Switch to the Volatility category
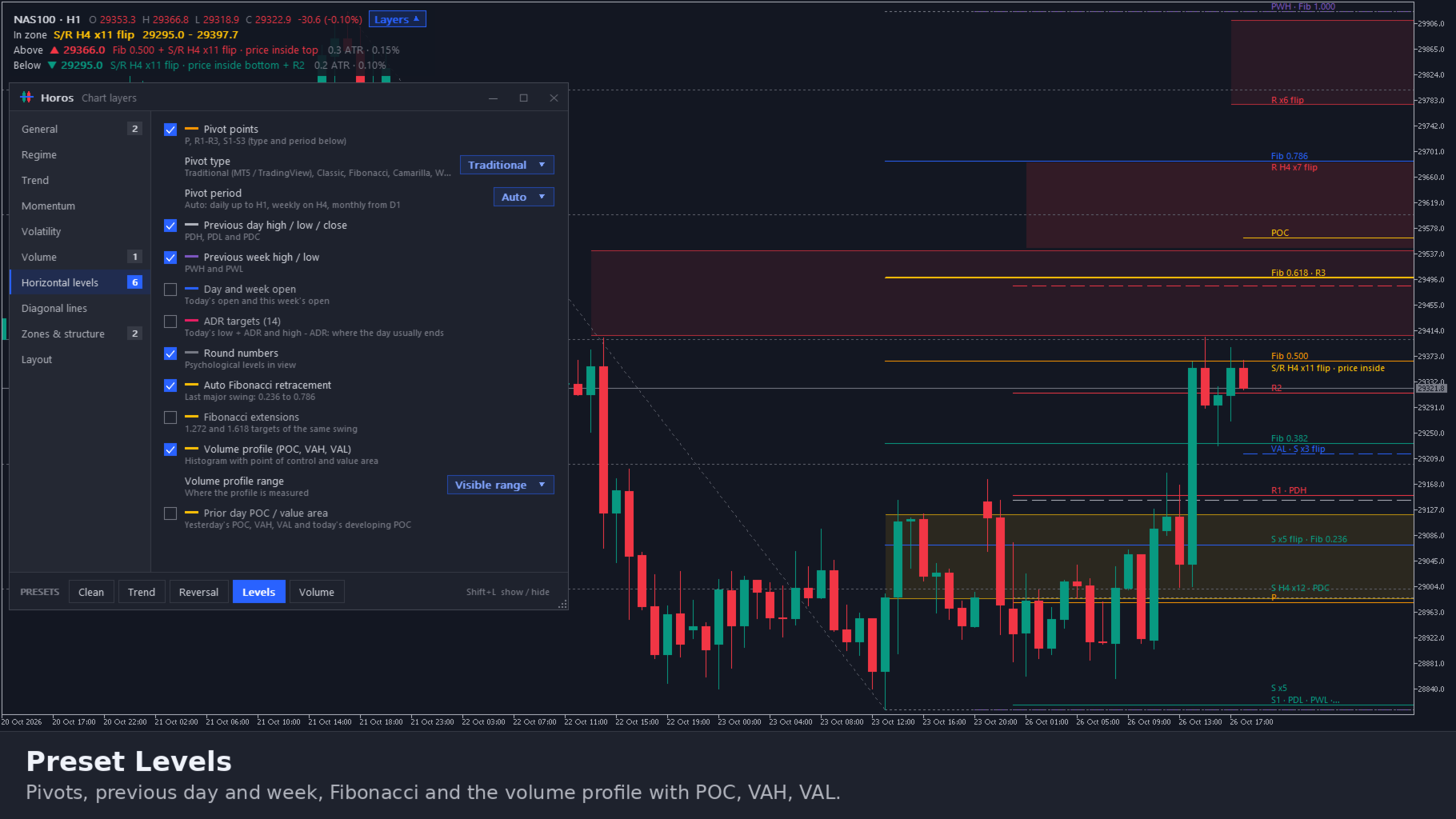This screenshot has width=1456, height=819. (79, 231)
